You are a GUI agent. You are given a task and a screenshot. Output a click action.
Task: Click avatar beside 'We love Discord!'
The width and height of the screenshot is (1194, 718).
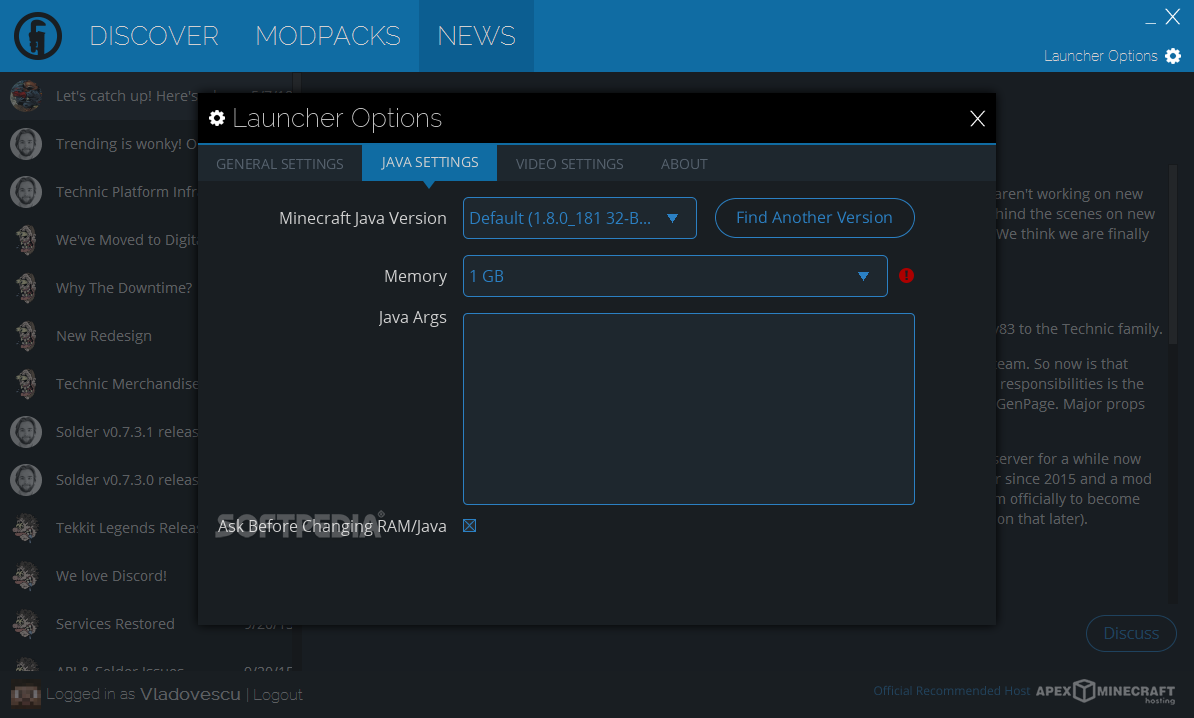point(26,576)
